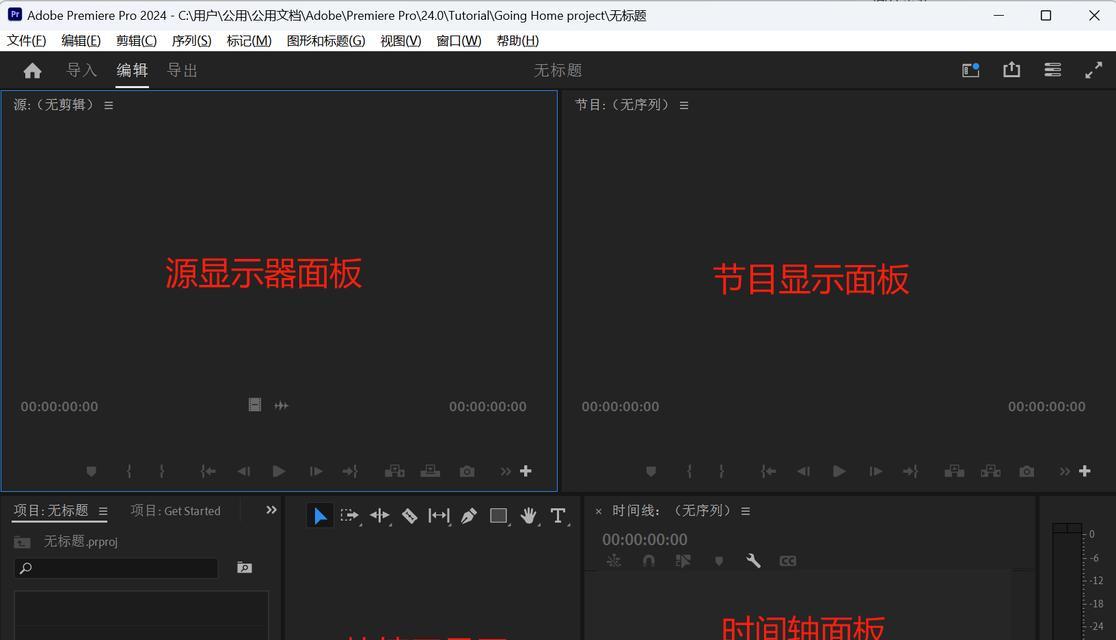Close the 时间线 panel tab
Image resolution: width=1116 pixels, height=640 pixels.
point(599,511)
